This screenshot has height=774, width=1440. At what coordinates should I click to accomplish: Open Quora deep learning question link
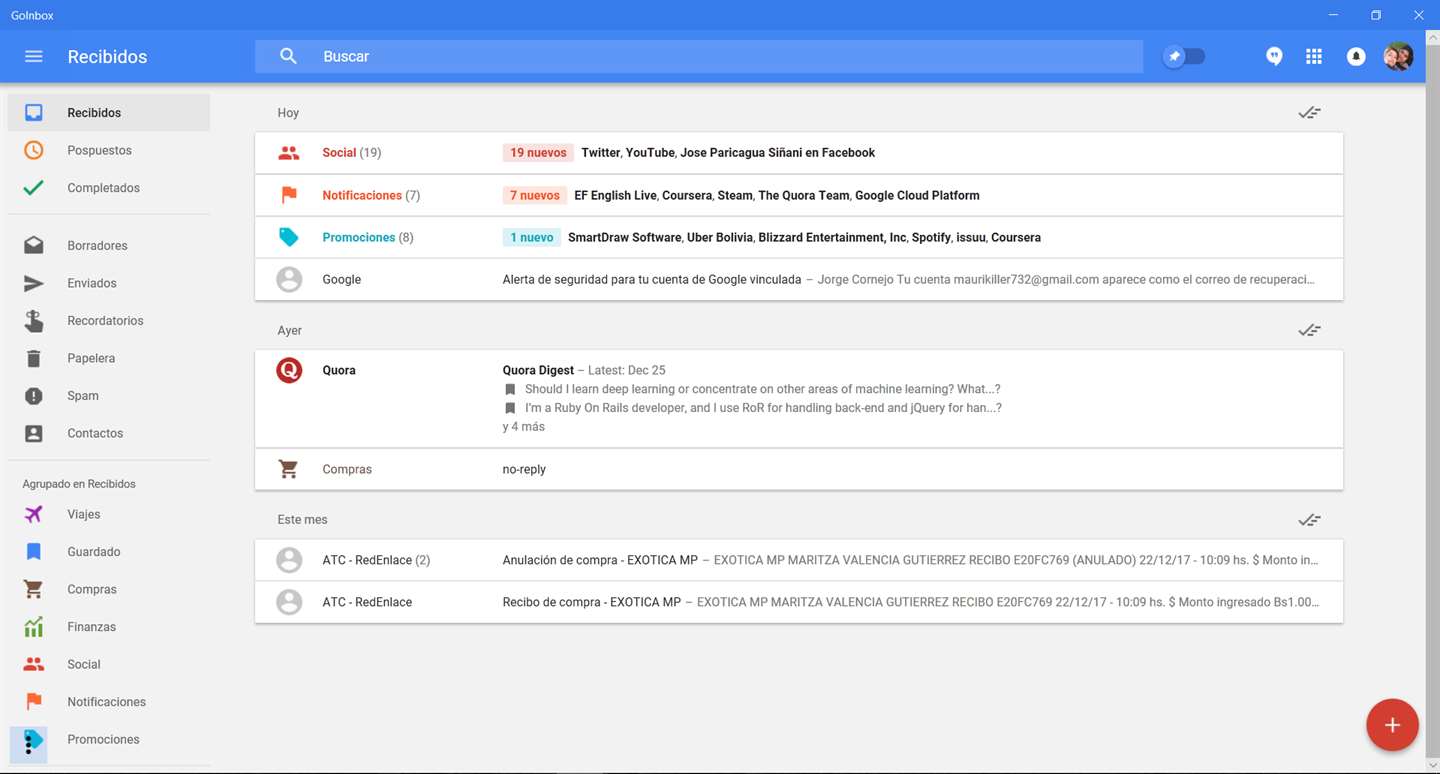[763, 389]
